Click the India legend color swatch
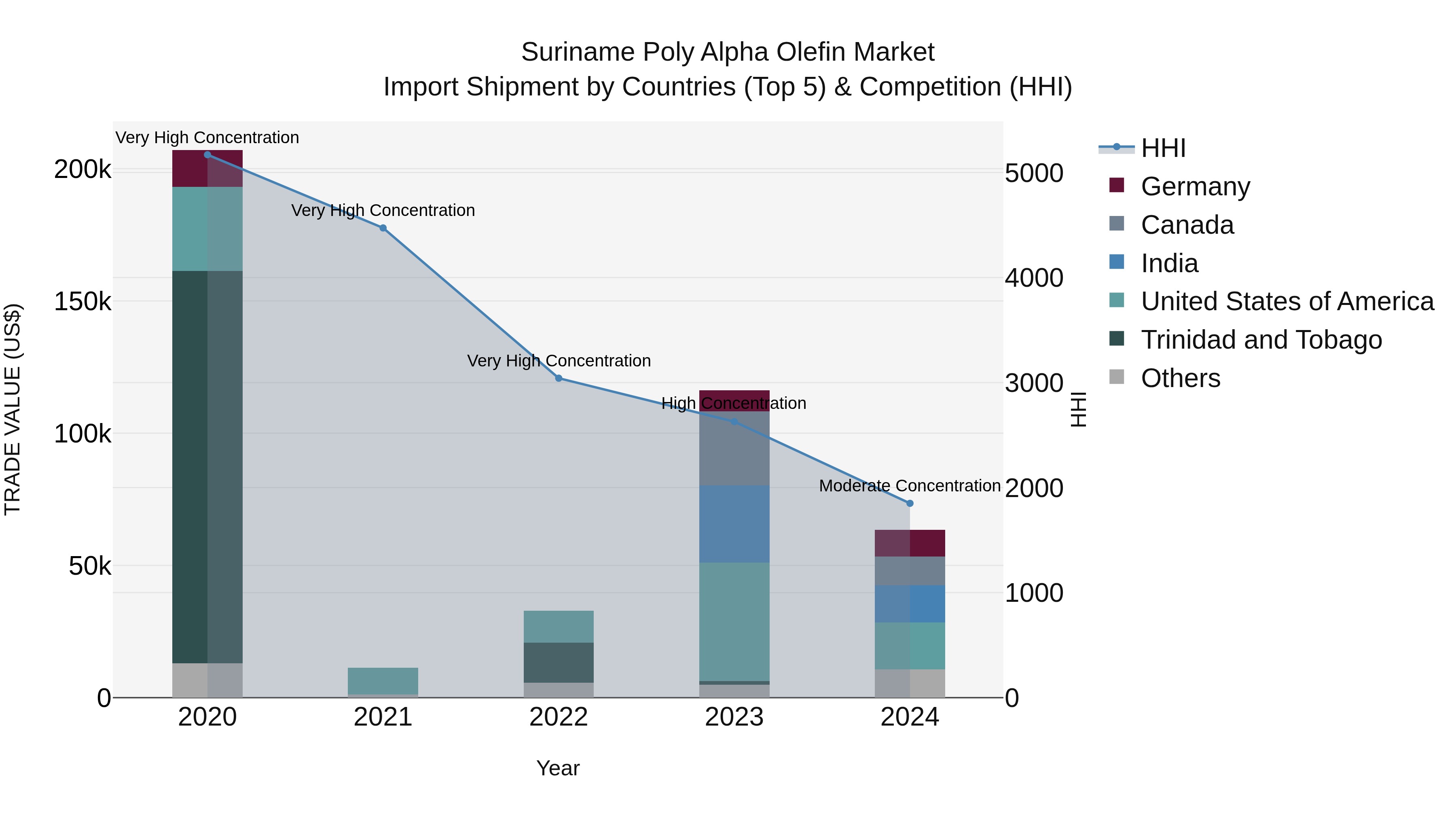The width and height of the screenshot is (1456, 819). (1117, 262)
